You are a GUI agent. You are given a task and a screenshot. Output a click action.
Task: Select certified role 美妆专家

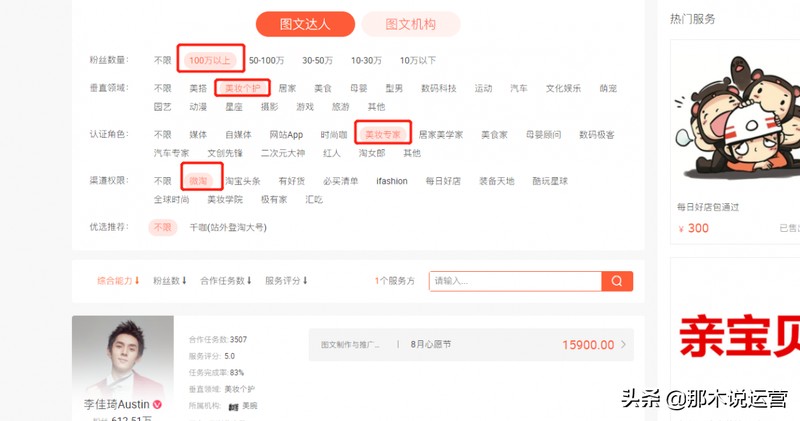point(383,135)
